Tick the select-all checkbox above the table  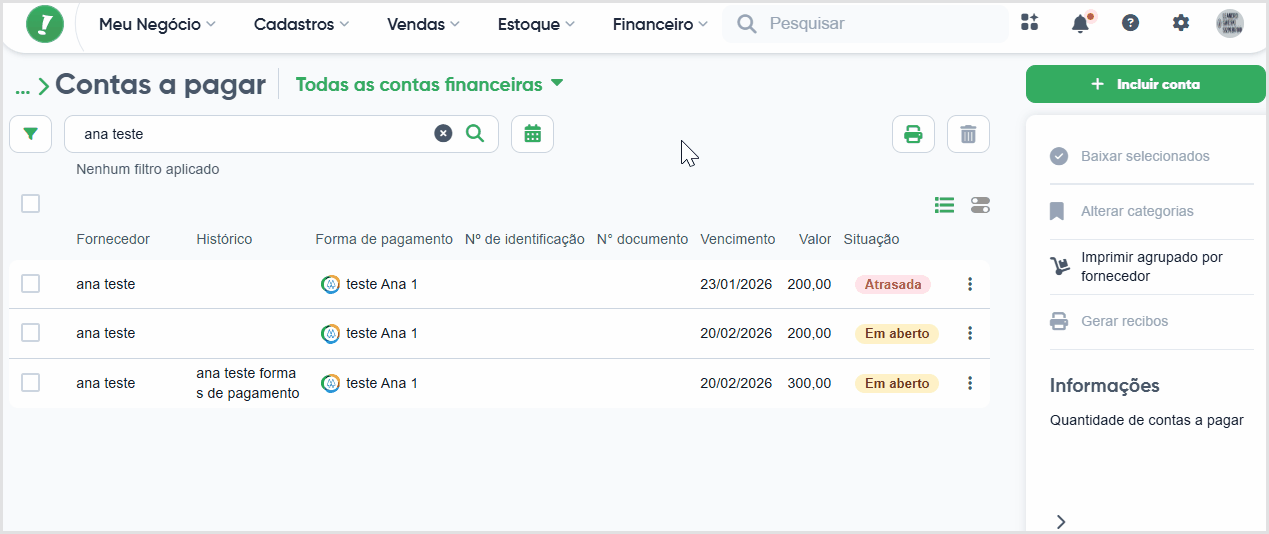[31, 204]
